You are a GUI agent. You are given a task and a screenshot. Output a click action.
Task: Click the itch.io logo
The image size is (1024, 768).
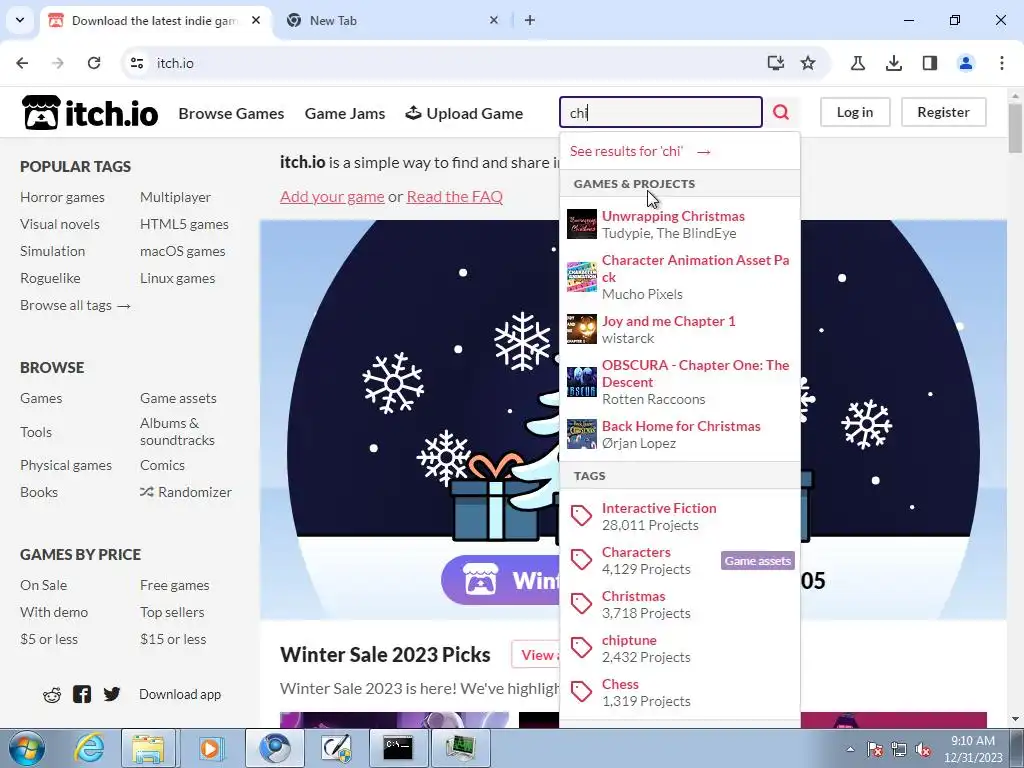click(89, 112)
